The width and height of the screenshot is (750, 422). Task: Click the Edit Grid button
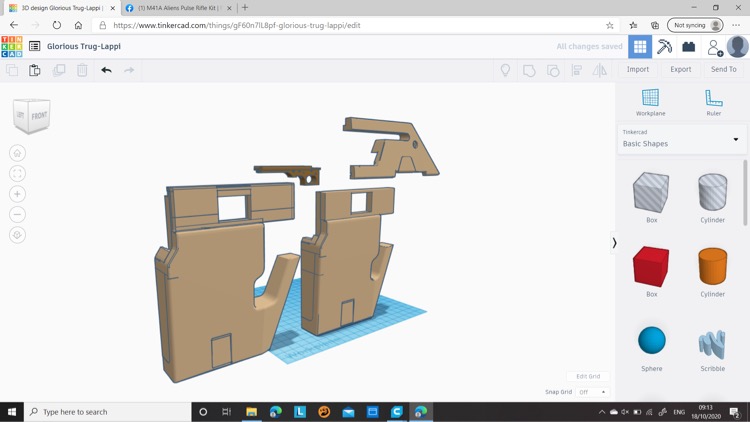588,377
